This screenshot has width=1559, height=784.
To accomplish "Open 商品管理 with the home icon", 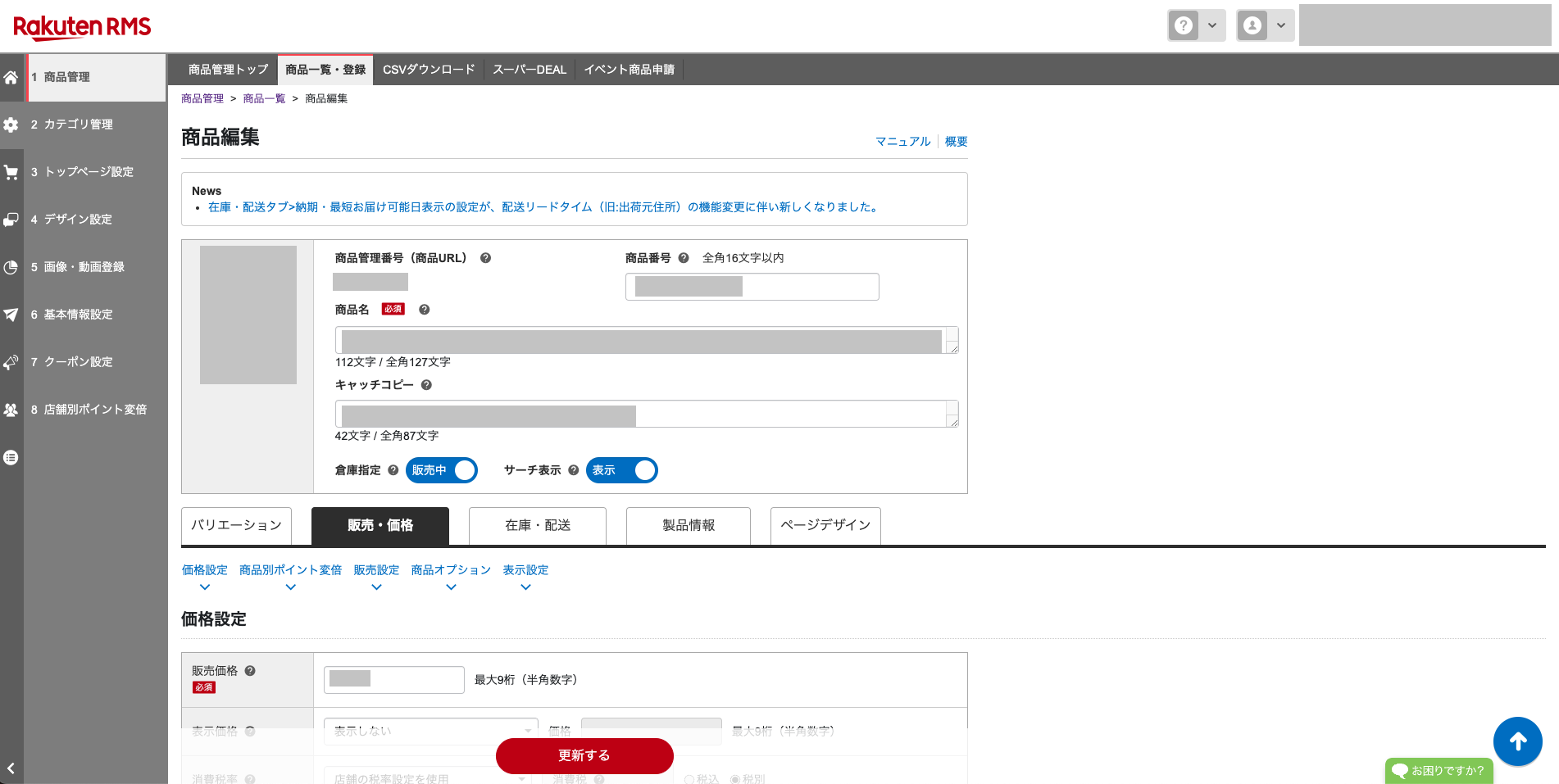I will [x=11, y=77].
